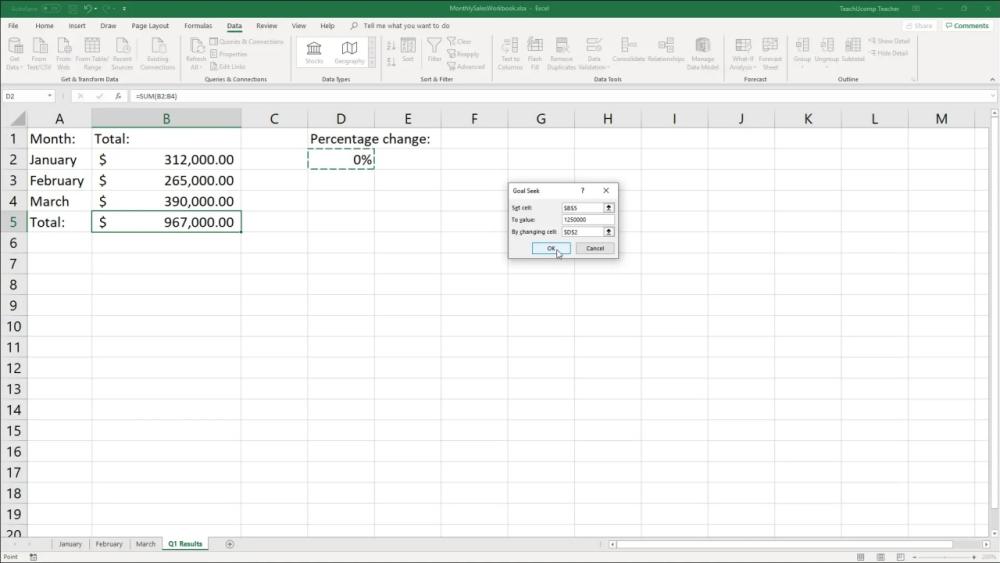1000x563 pixels.
Task: Add a new sheet with plus icon
Action: click(x=230, y=544)
